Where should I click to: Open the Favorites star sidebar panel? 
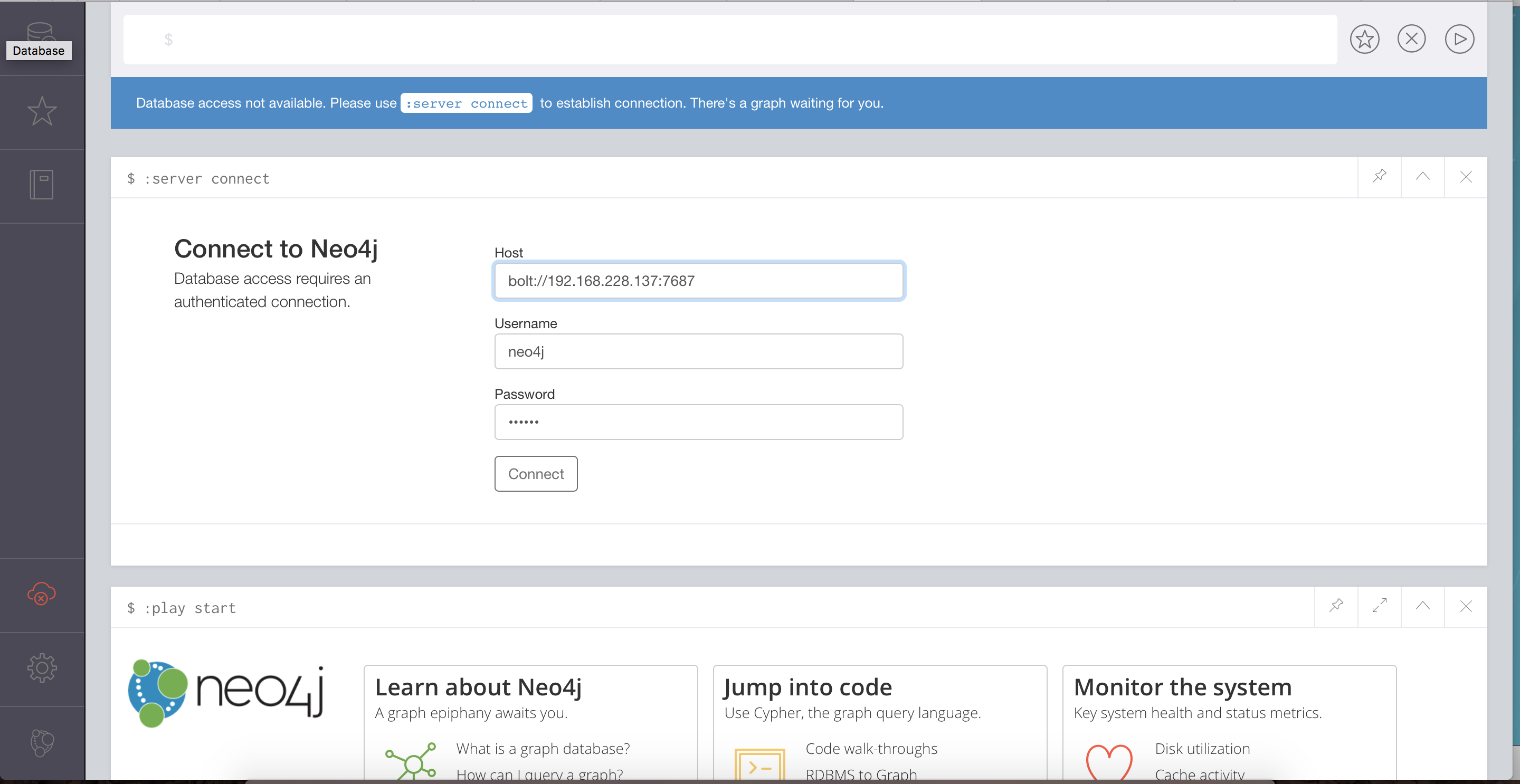click(x=42, y=111)
